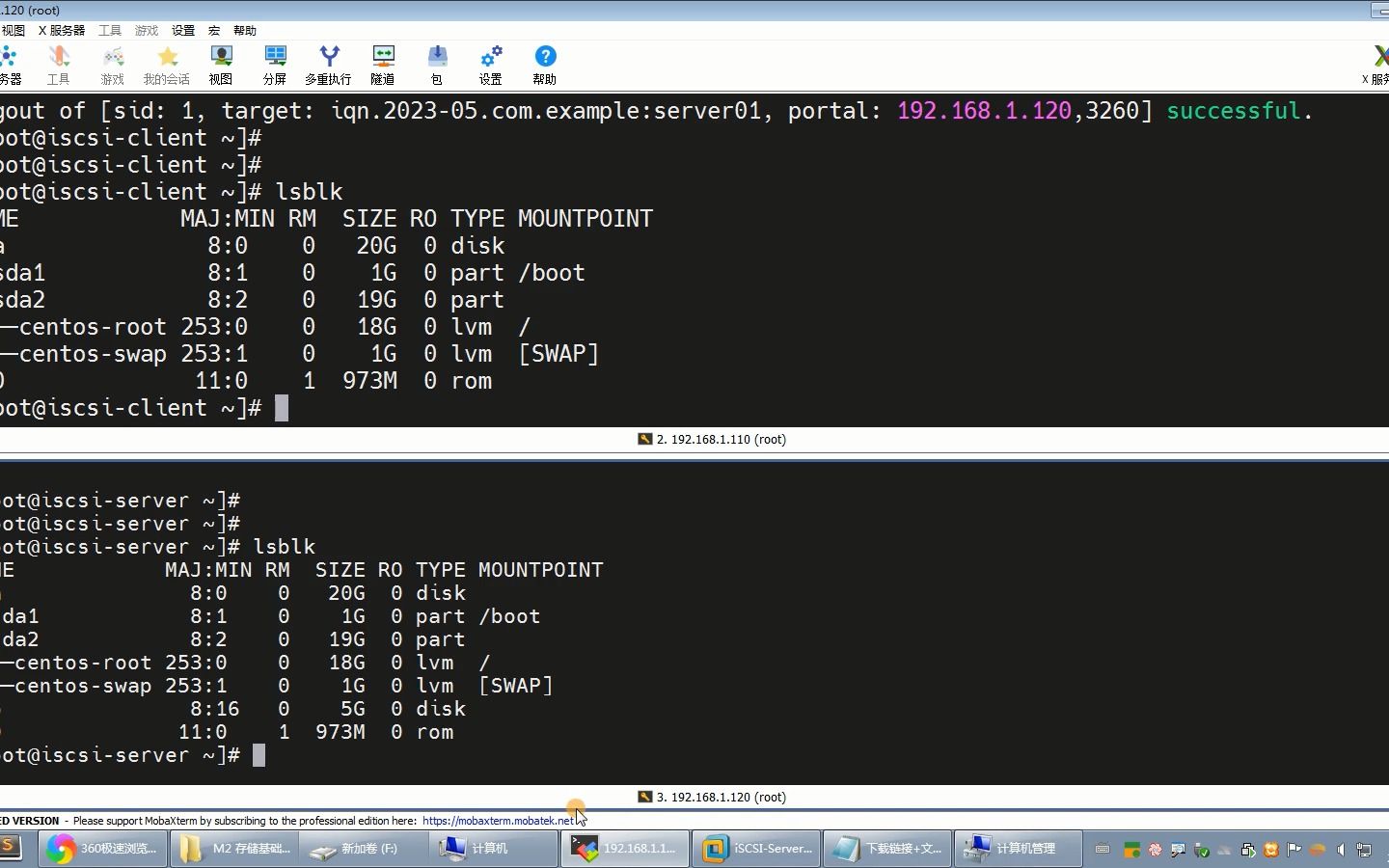
Task: Click the leftmost taskbar app icon
Action: [x=12, y=848]
